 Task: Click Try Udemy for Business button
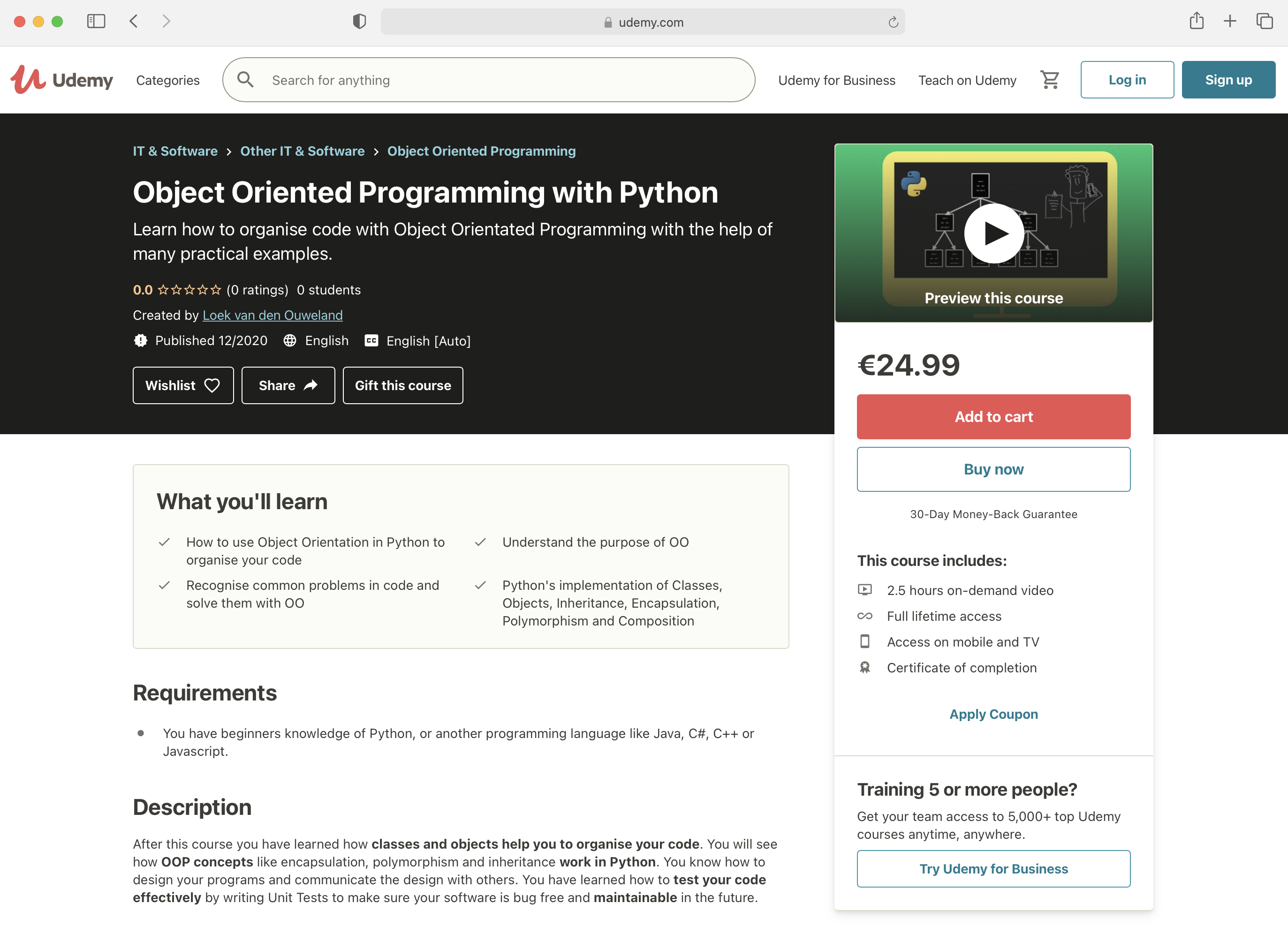click(x=993, y=869)
